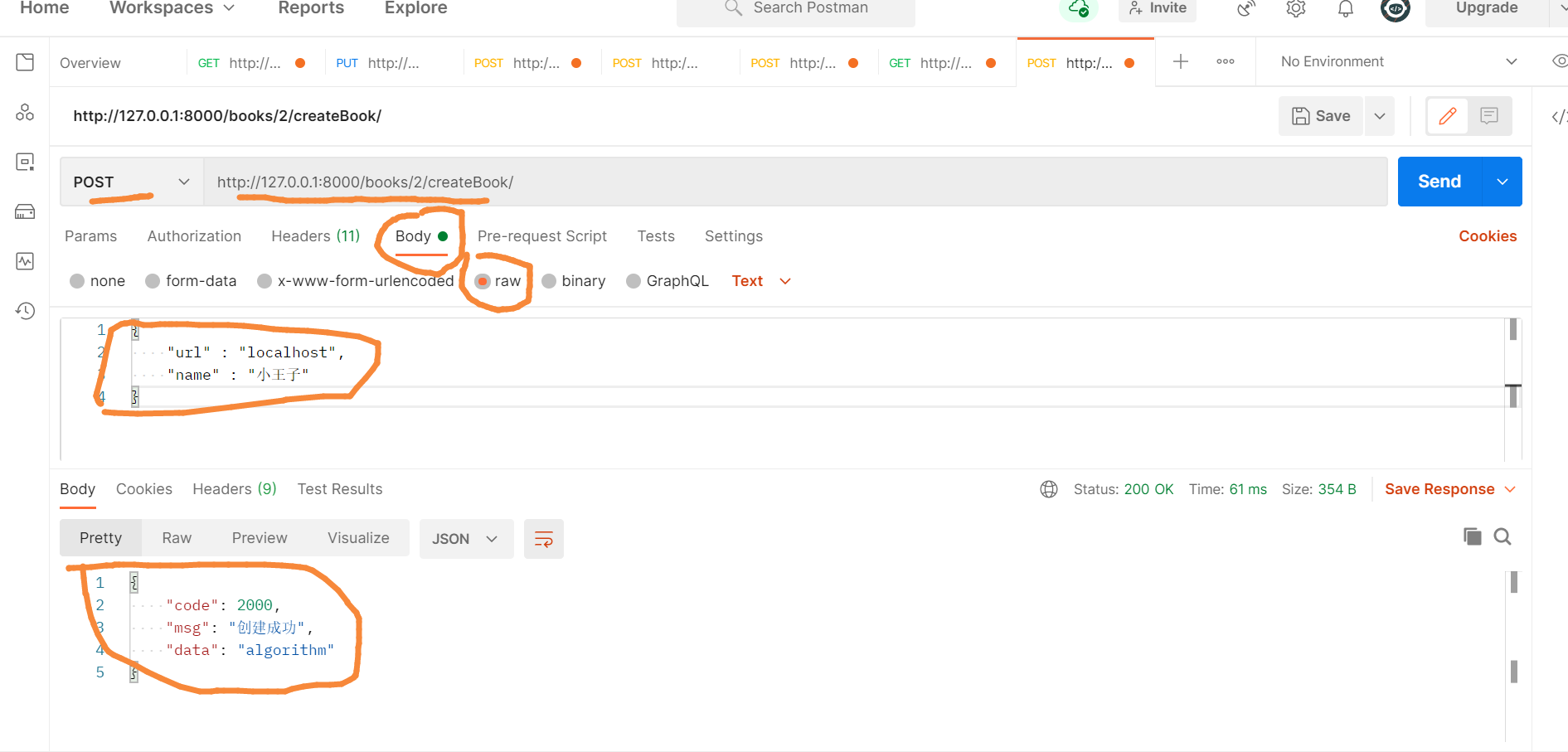This screenshot has height=752, width=1568.
Task: Copy the response with the copy icon
Action: (x=1473, y=536)
